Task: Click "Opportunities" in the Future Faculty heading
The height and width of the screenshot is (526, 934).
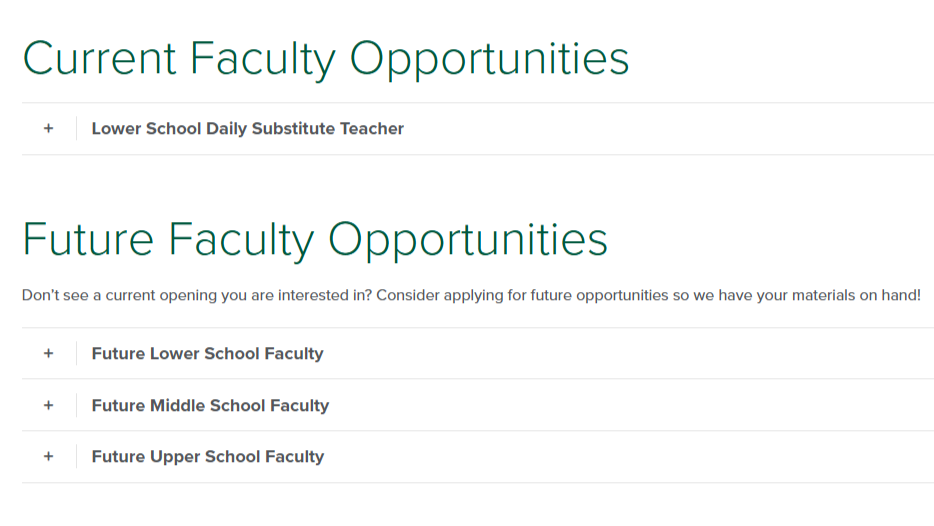Action: (x=467, y=240)
